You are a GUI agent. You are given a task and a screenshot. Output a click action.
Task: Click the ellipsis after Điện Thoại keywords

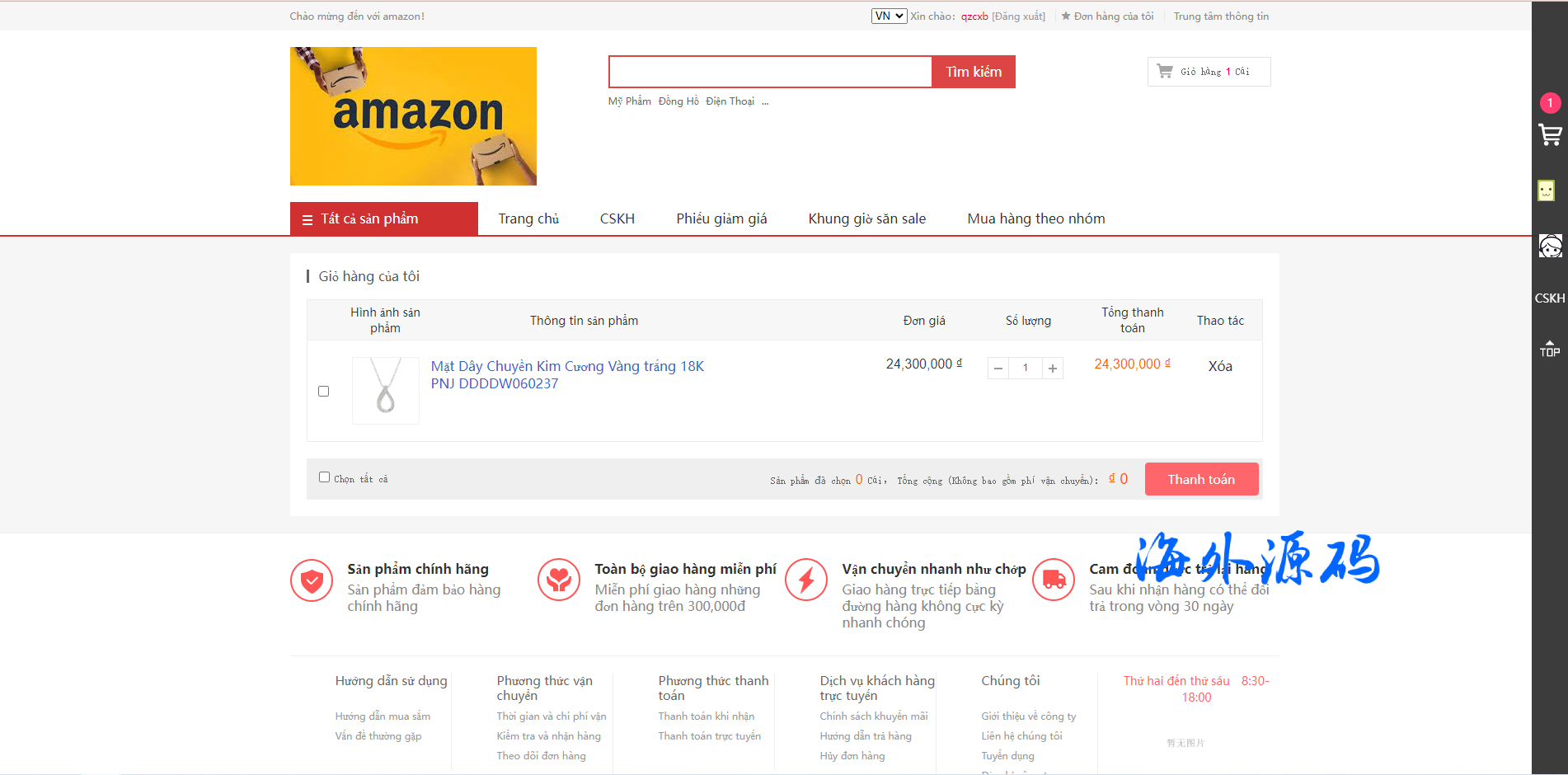[x=765, y=101]
